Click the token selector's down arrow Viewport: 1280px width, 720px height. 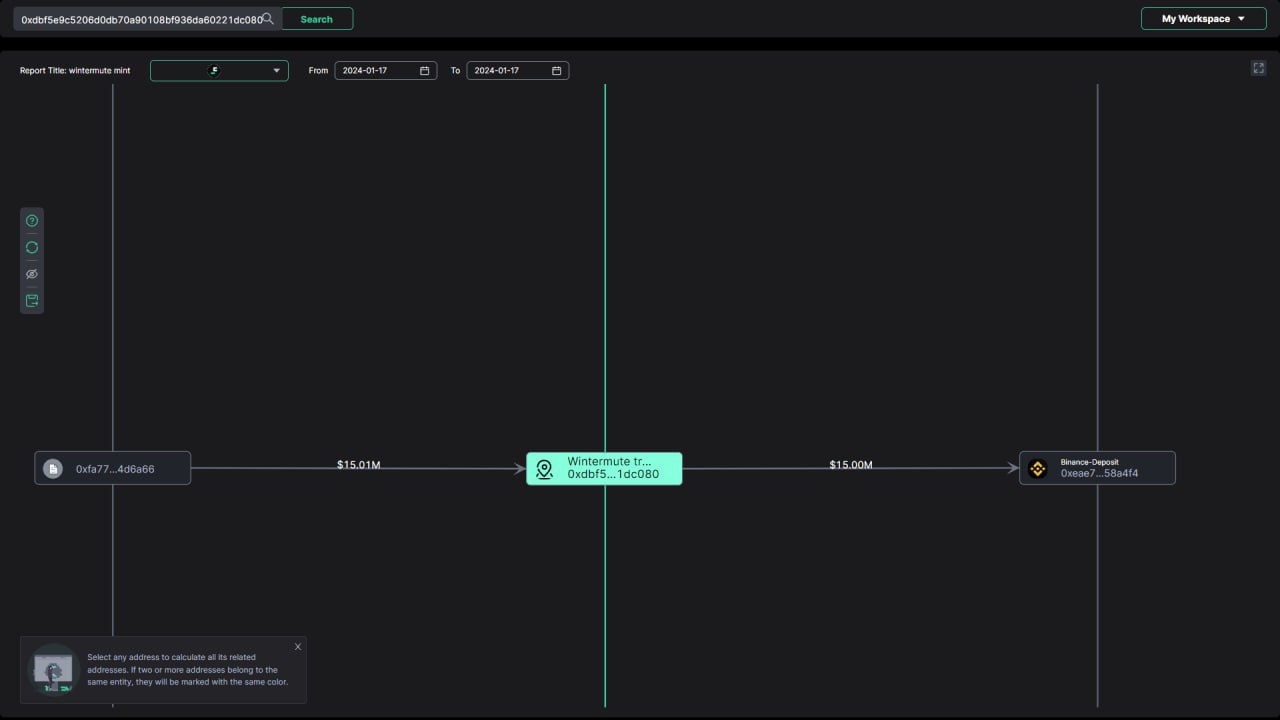(x=277, y=71)
